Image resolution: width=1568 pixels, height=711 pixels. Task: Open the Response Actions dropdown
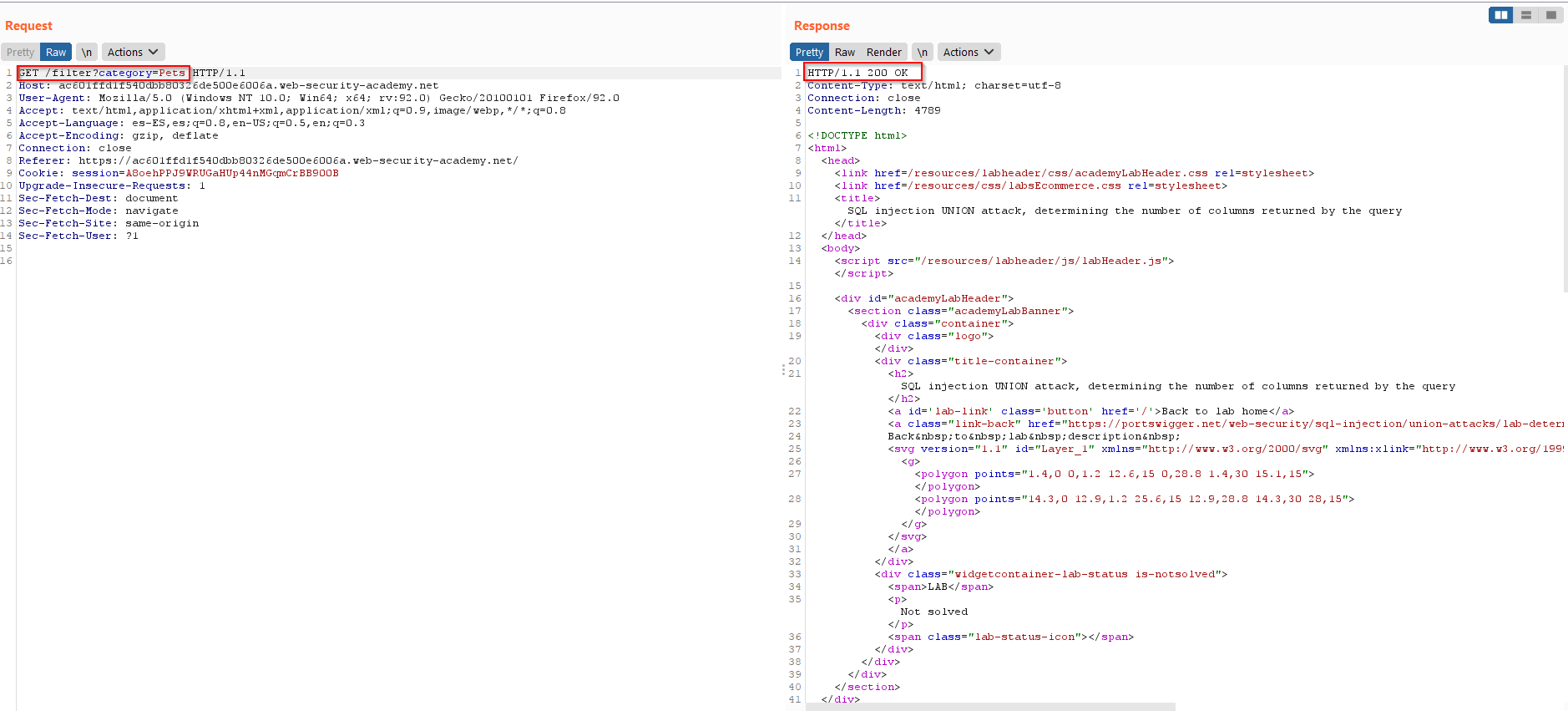[x=969, y=52]
